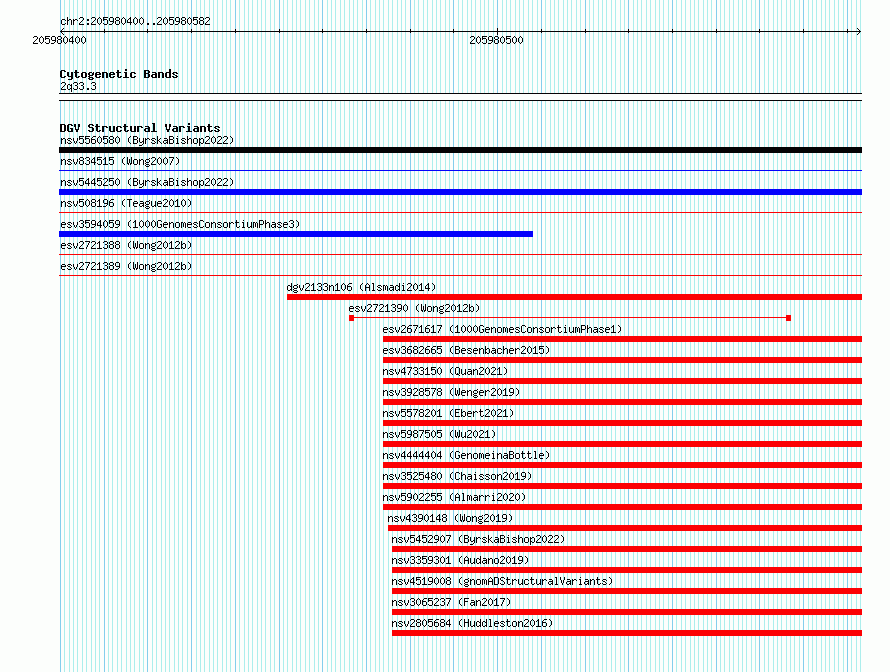Open nsv3525480 (Chaisson2019) variant label
Screen dimensions: 890x672
pos(457,476)
